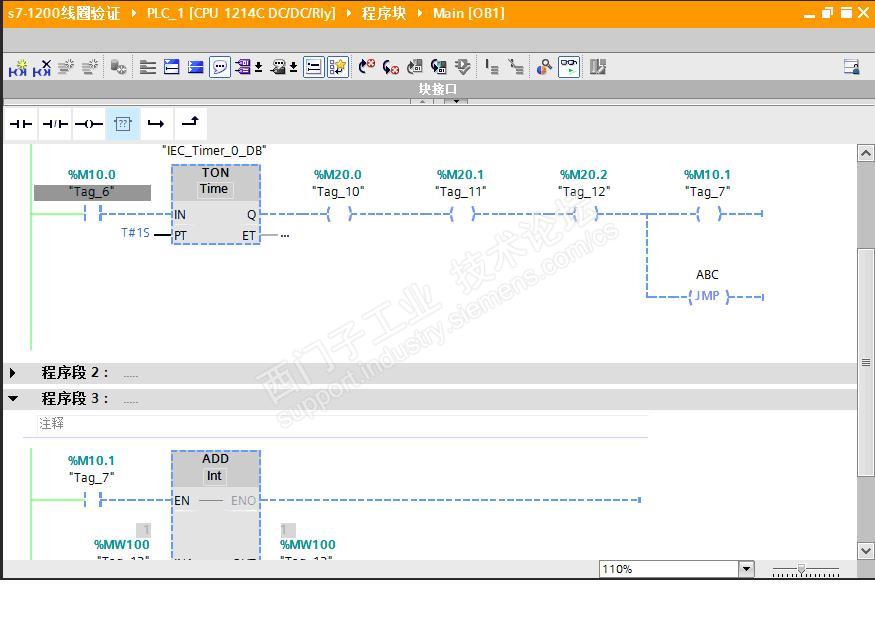The width and height of the screenshot is (875, 618).
Task: Click the check-mark block toolbar icon
Action: (x=463, y=68)
